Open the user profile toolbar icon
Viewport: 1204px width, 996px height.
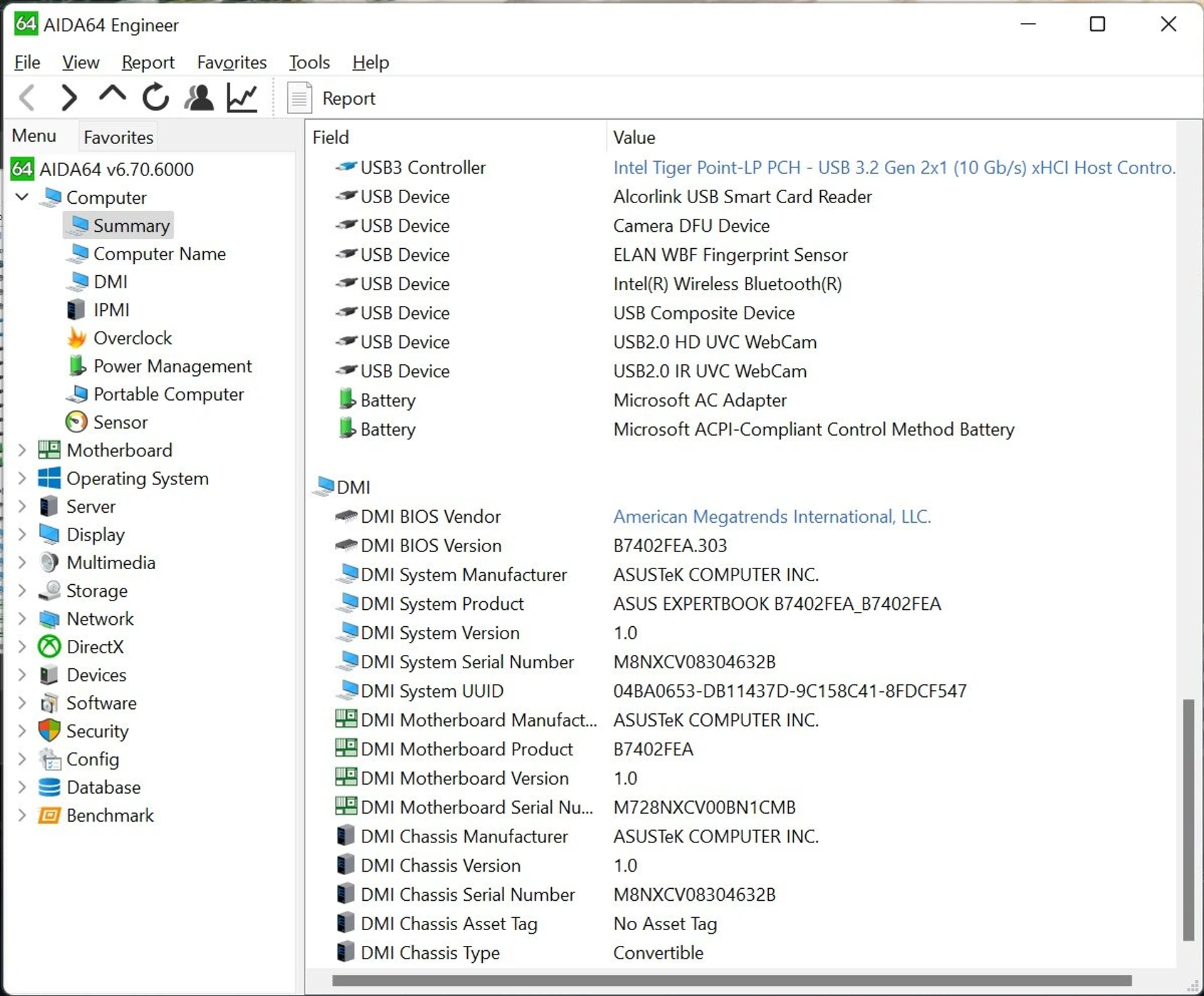tap(199, 98)
